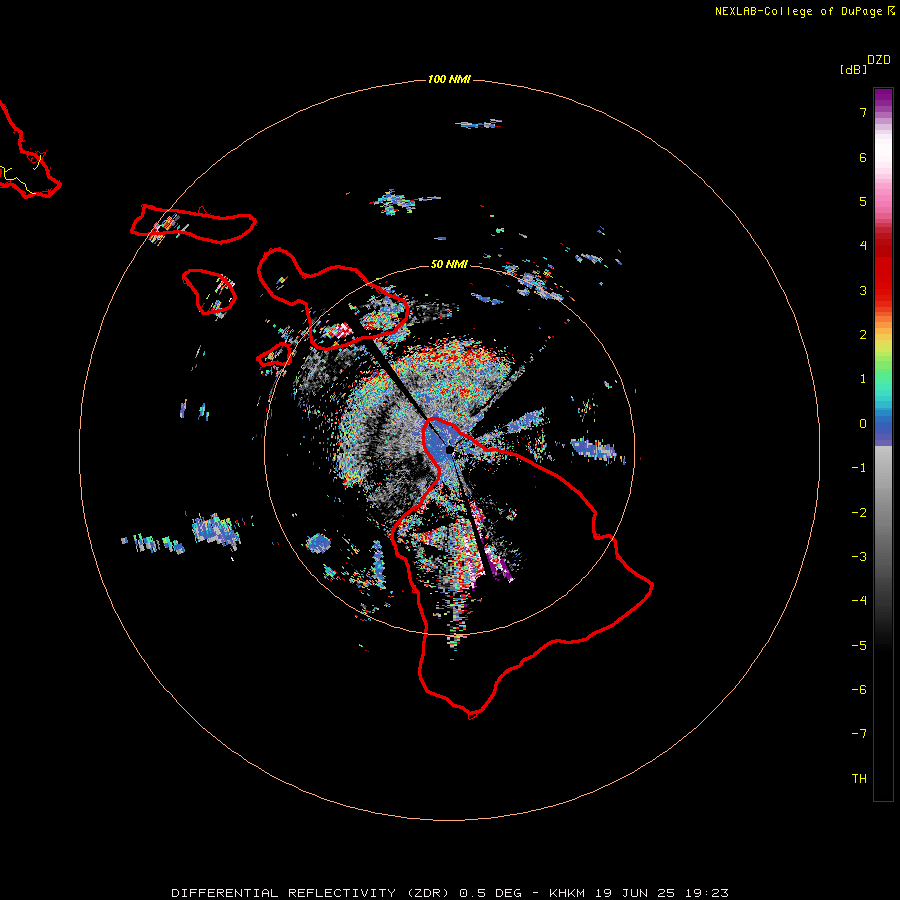Click the radar site center dot
900x900 pixels.
449,449
